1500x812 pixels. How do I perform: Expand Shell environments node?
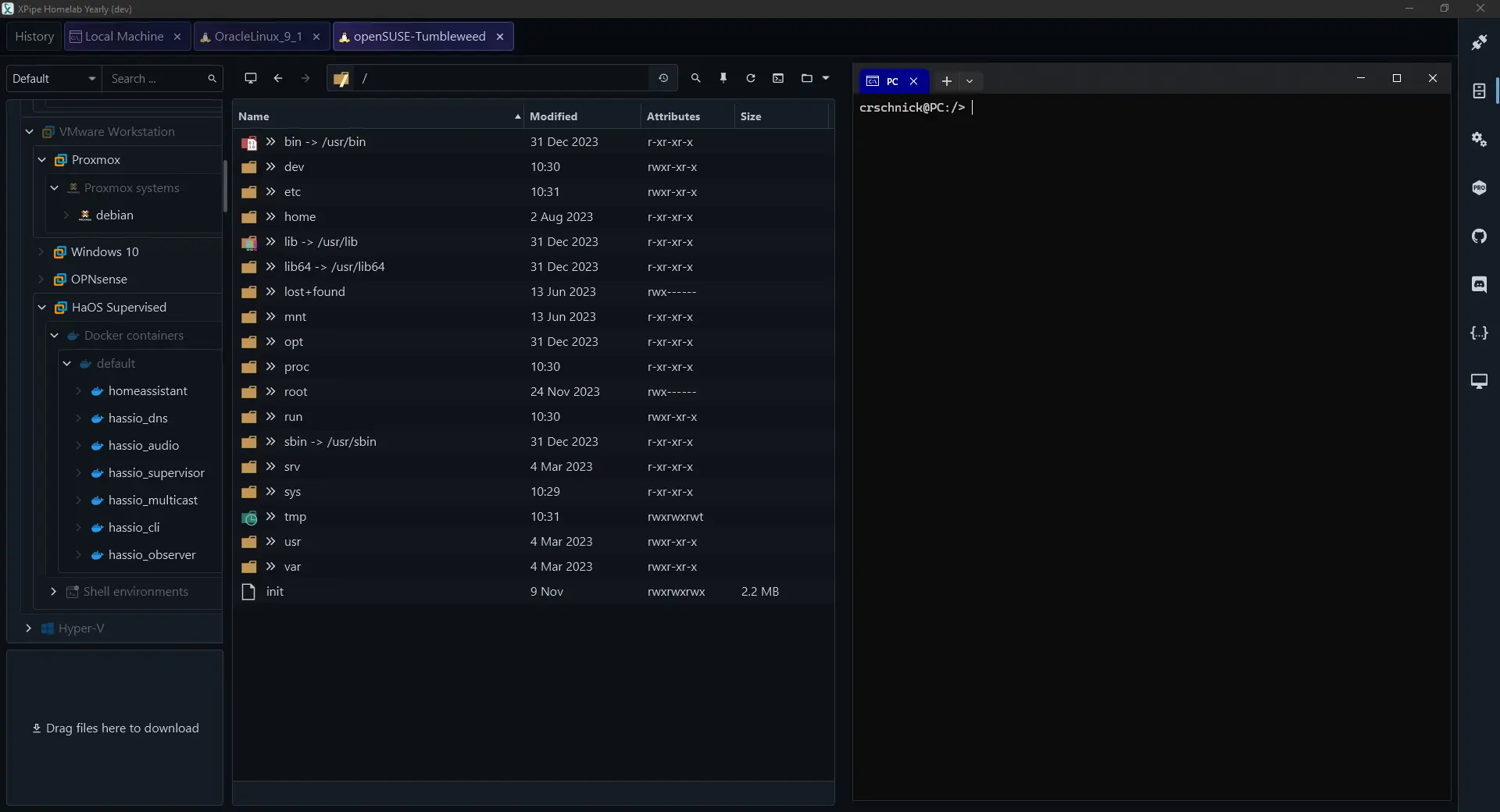click(x=53, y=592)
